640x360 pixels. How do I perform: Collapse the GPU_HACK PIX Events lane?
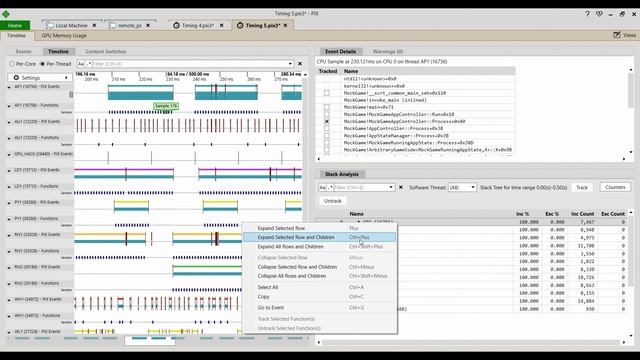9,154
